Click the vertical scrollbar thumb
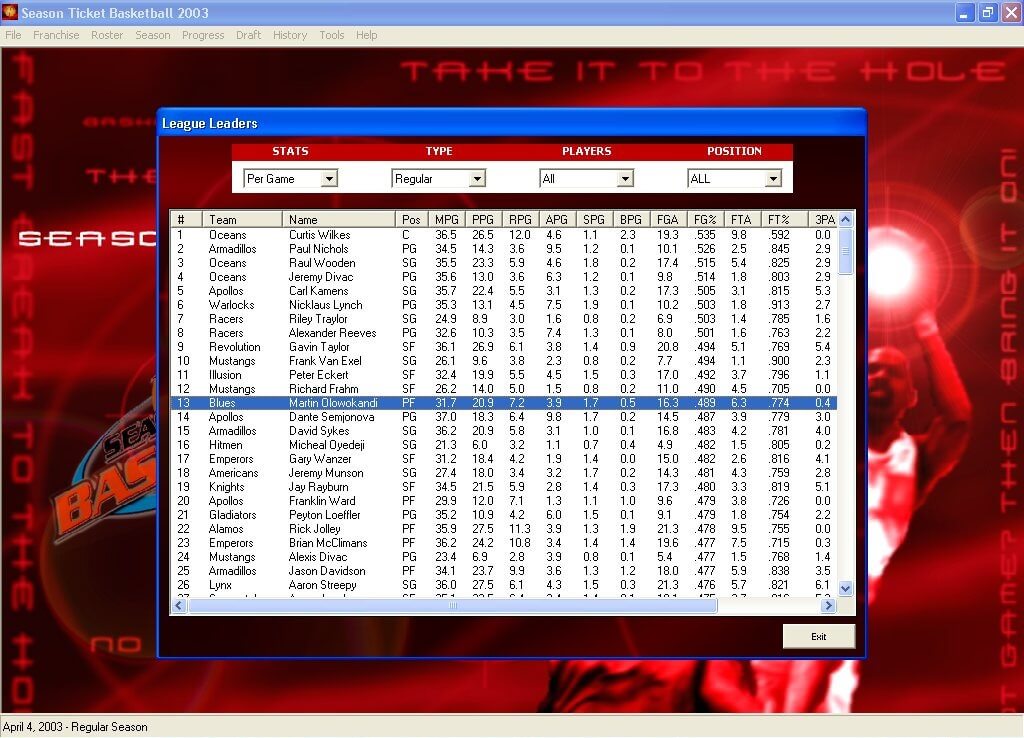 point(845,251)
